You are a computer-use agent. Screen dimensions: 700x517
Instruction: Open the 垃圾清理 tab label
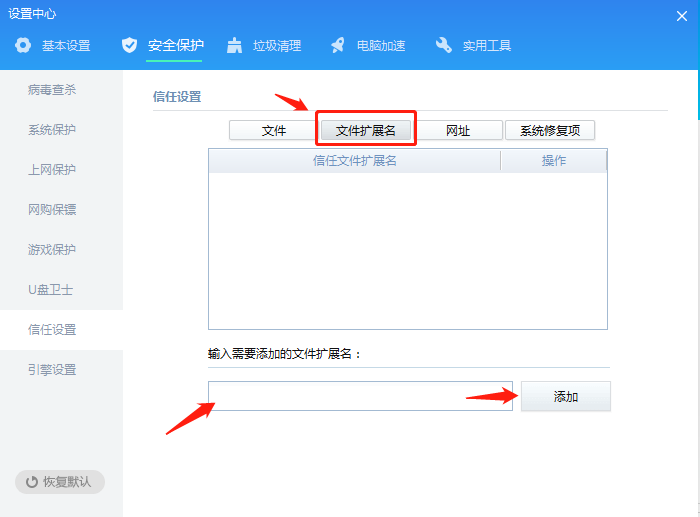(x=277, y=46)
